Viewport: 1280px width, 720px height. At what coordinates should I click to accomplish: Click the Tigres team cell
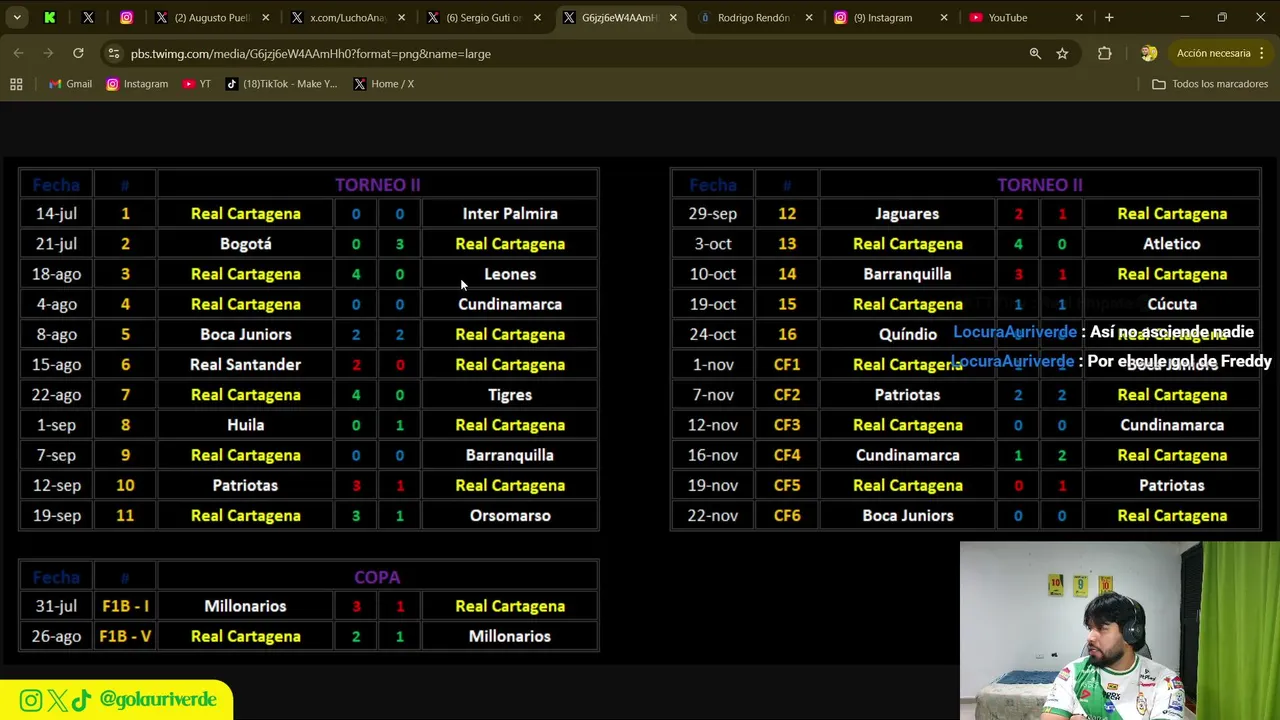[510, 395]
